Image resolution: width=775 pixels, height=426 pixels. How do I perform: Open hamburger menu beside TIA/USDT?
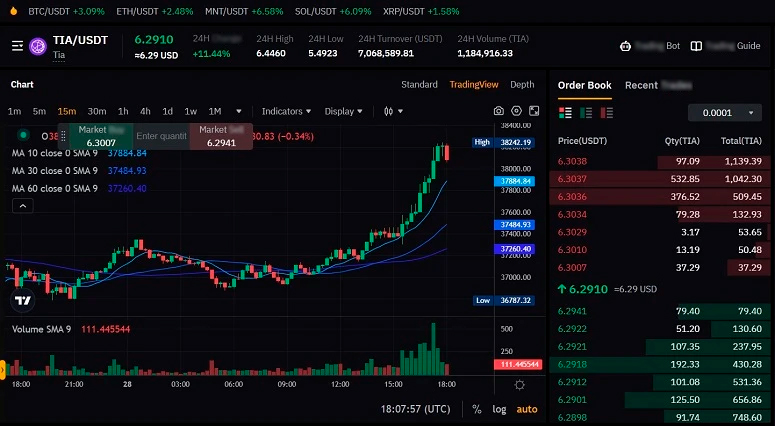point(17,46)
